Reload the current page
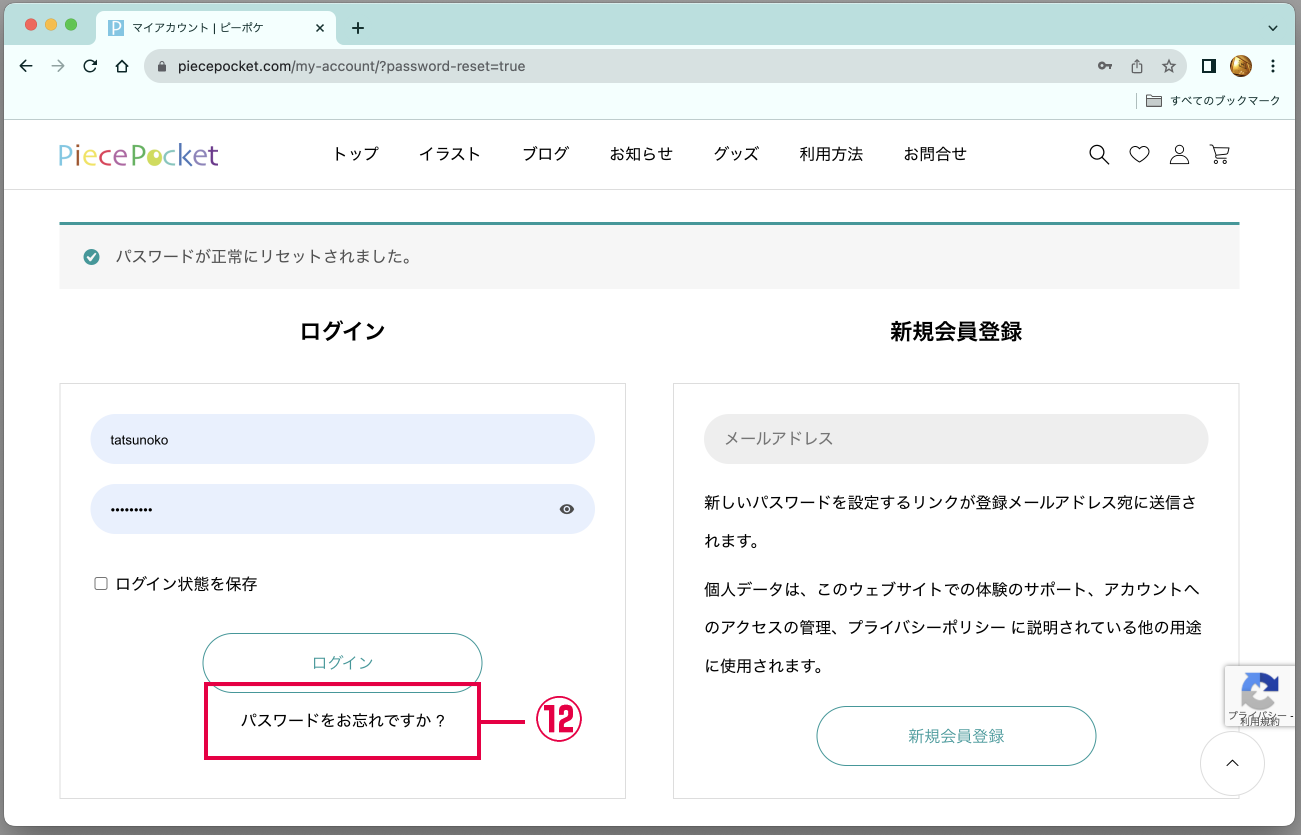This screenshot has width=1301, height=835. pos(90,66)
